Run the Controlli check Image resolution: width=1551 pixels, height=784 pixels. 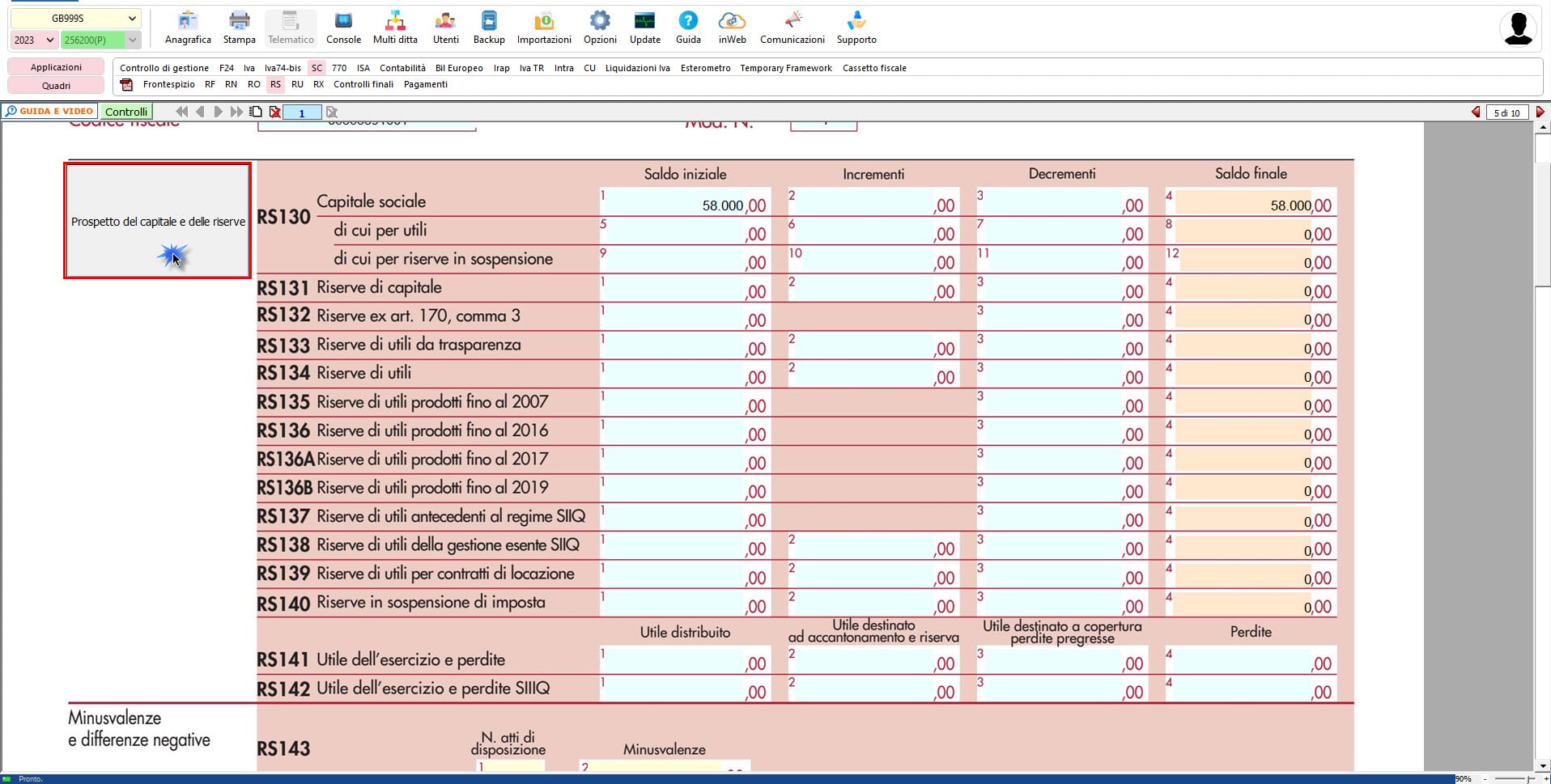126,111
